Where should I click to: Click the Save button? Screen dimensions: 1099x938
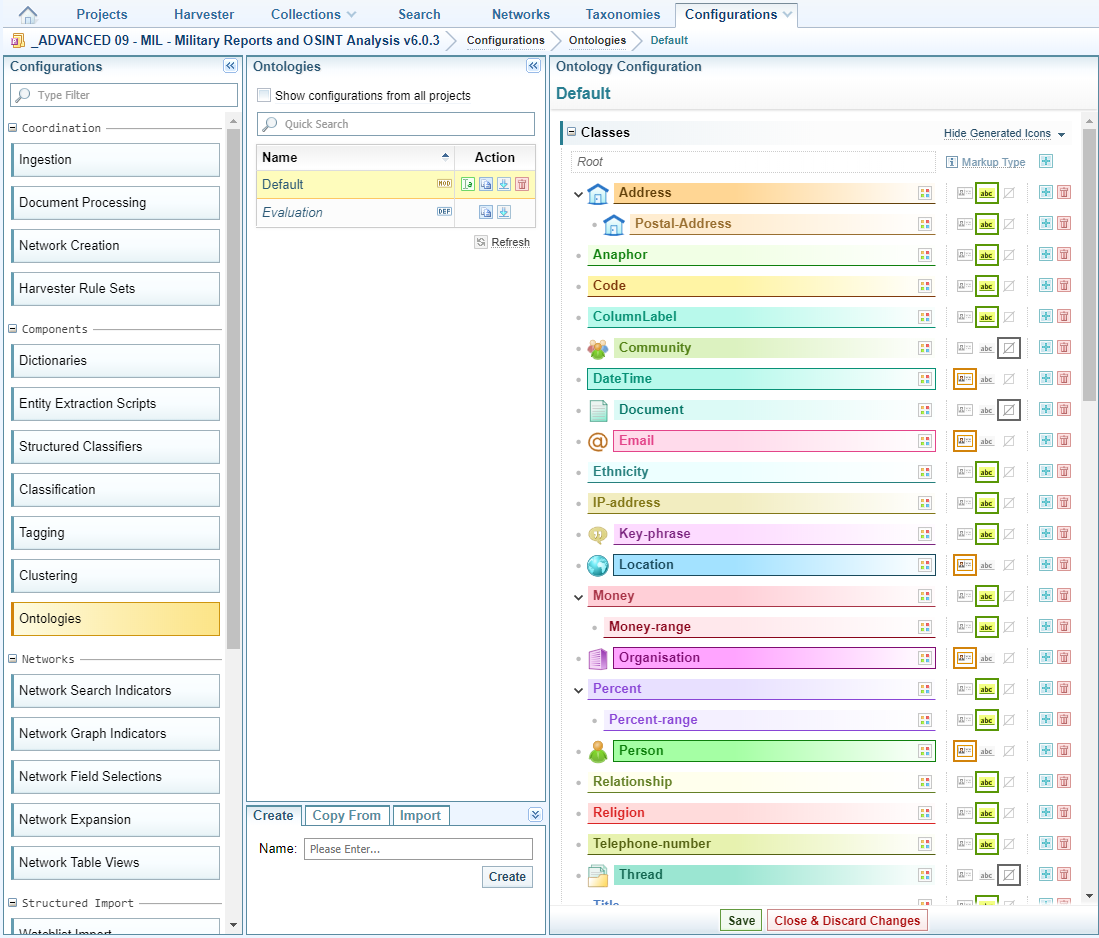tap(741, 920)
